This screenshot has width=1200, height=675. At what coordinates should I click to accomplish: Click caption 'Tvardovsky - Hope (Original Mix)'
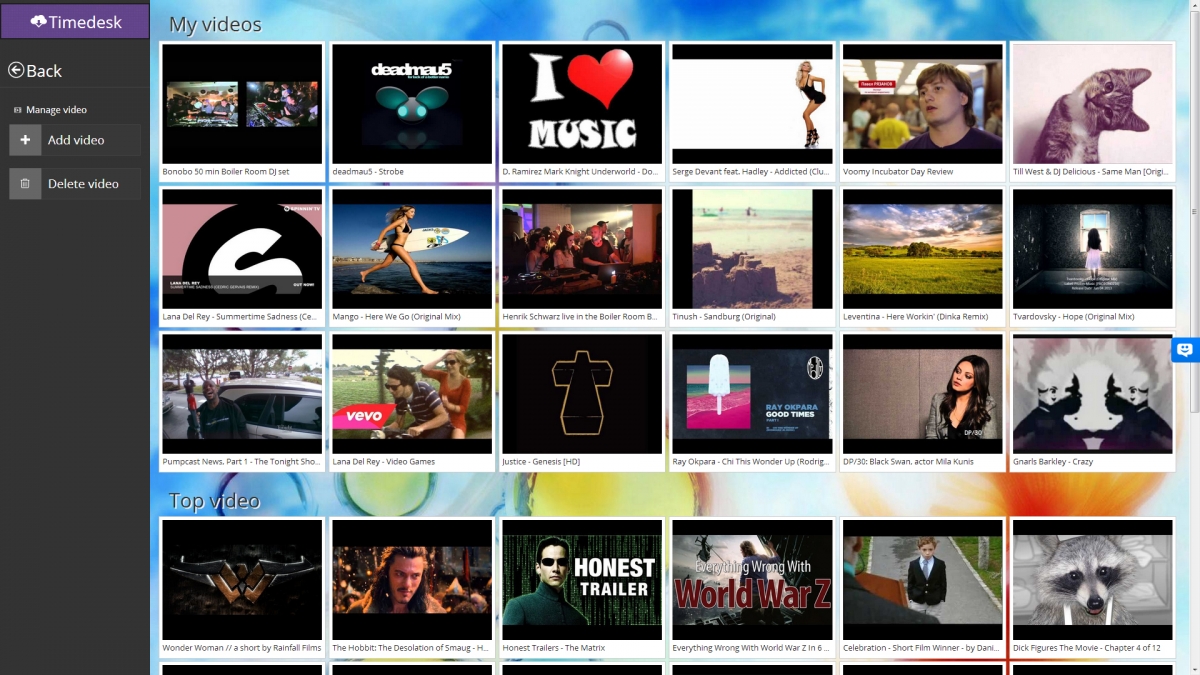[x=1073, y=317]
